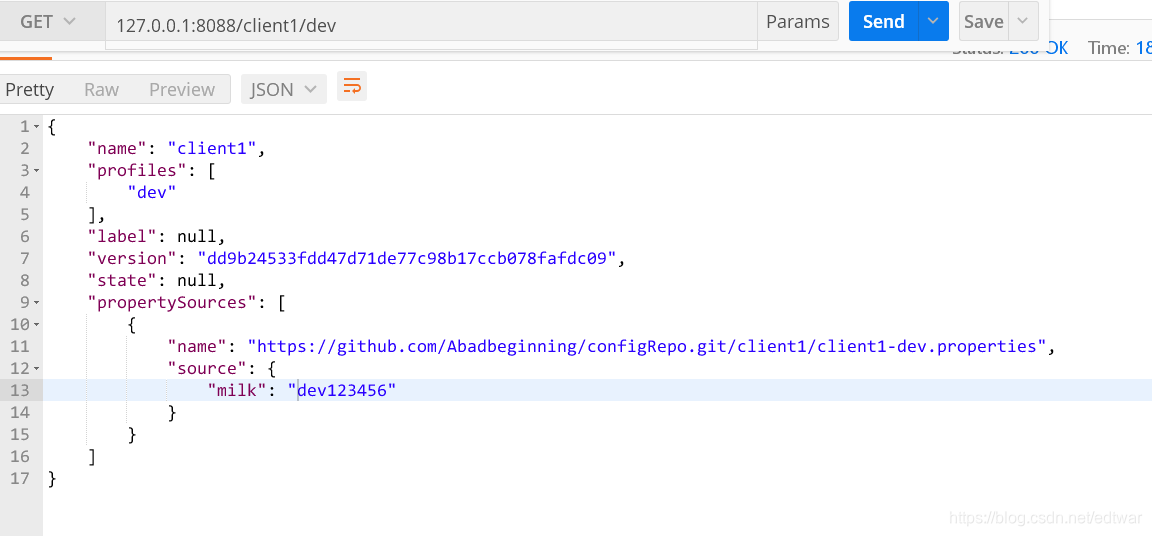Select the "dev123456" milk value
This screenshot has height=536, width=1152.
342,391
